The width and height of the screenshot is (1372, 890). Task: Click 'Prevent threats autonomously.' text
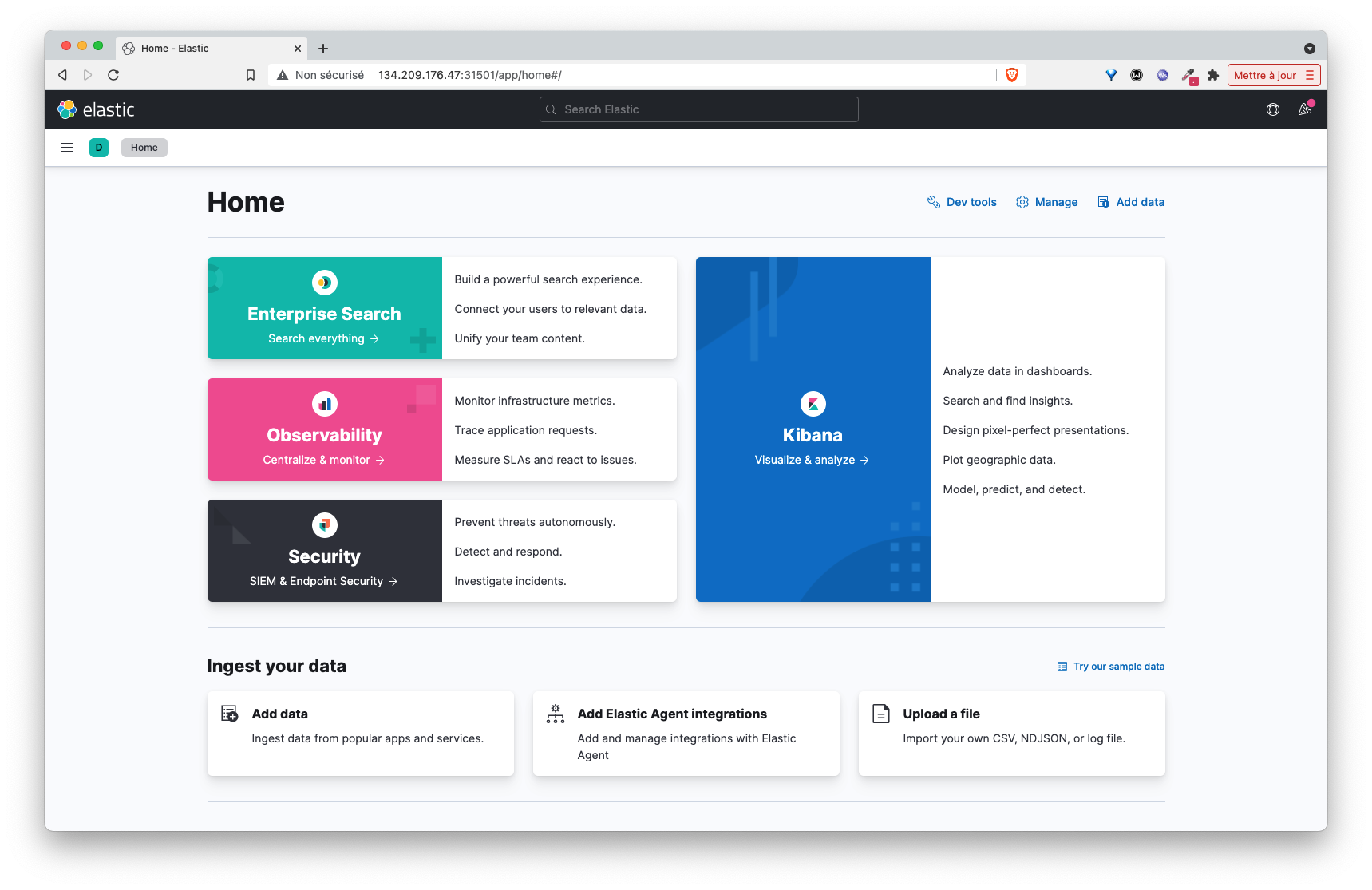pyautogui.click(x=535, y=522)
